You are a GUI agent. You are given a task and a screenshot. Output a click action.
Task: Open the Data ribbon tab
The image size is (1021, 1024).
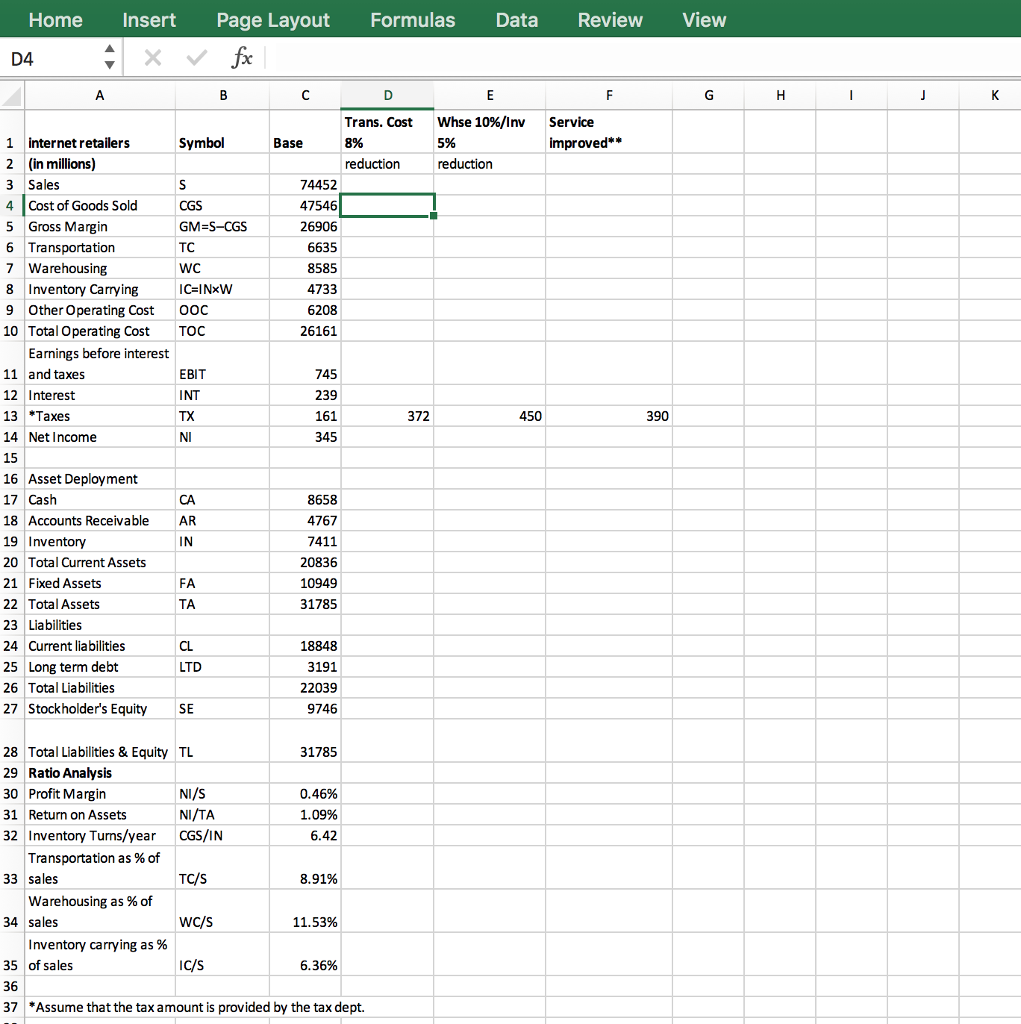pos(516,19)
